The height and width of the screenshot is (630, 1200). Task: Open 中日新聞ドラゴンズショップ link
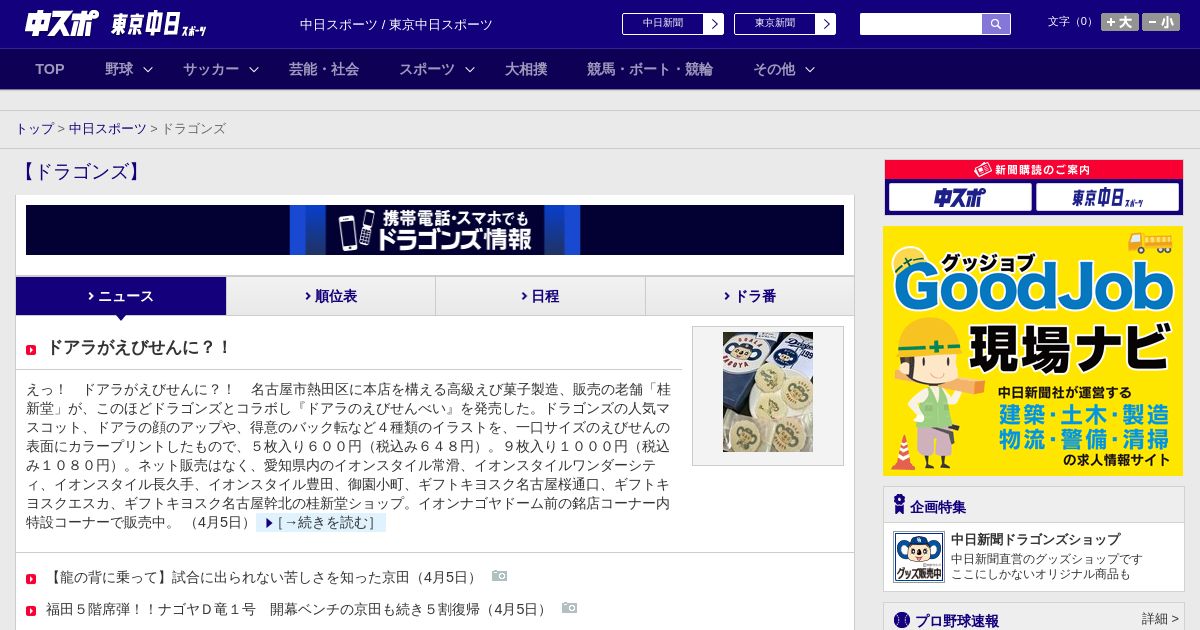1035,539
